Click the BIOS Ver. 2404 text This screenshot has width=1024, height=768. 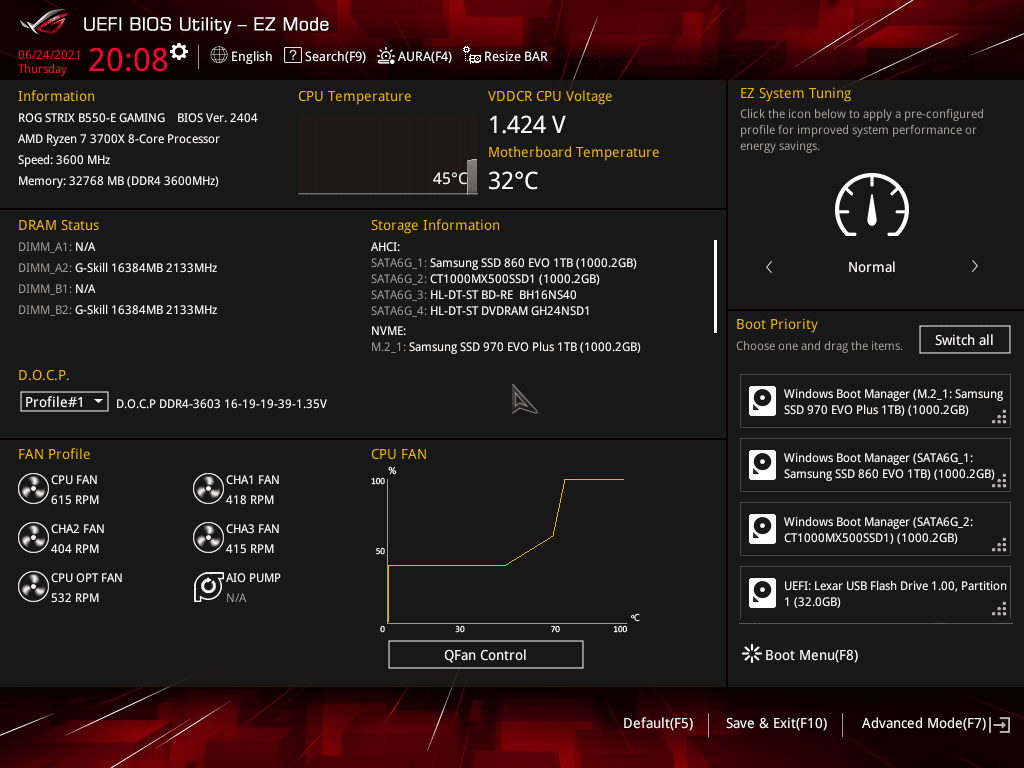[x=217, y=118]
